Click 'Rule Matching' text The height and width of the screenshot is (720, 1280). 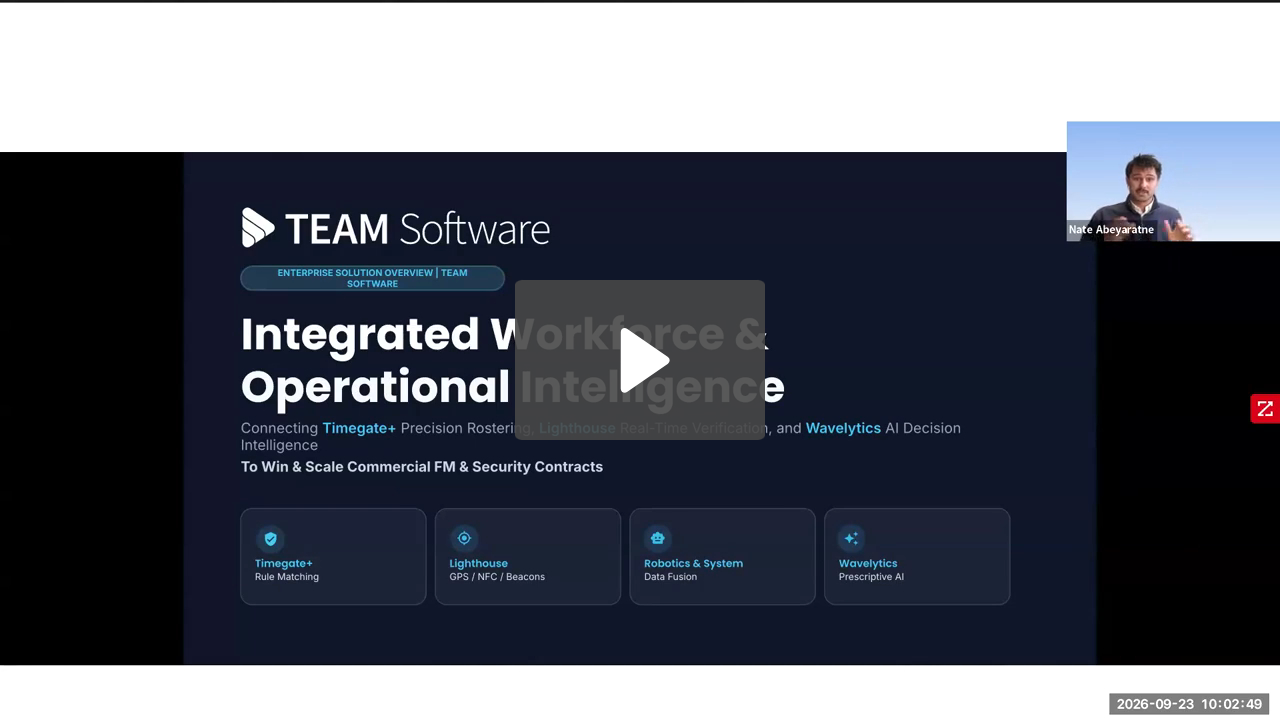287,577
